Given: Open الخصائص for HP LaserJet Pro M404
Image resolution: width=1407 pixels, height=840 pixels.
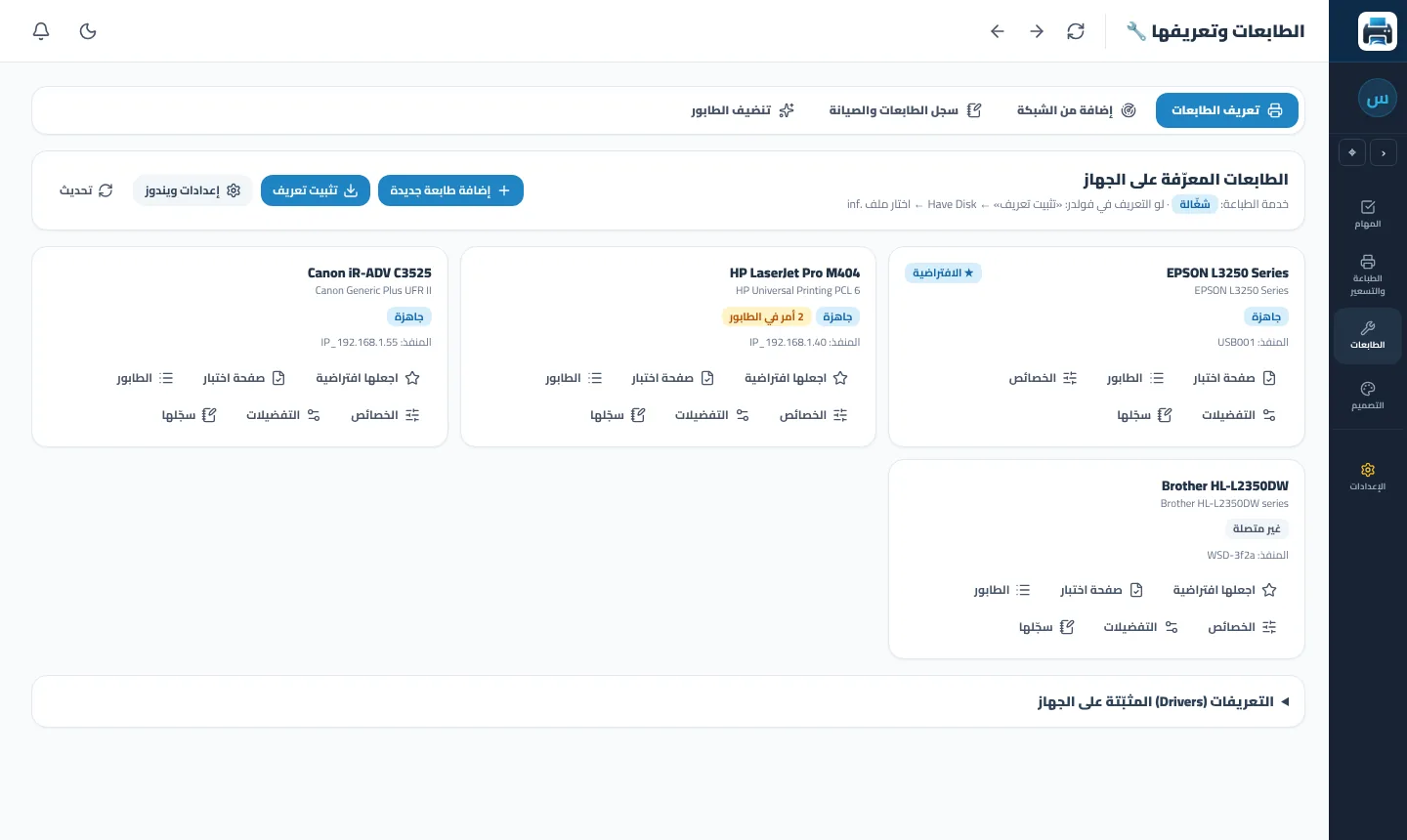Looking at the screenshot, I should click(x=814, y=415).
